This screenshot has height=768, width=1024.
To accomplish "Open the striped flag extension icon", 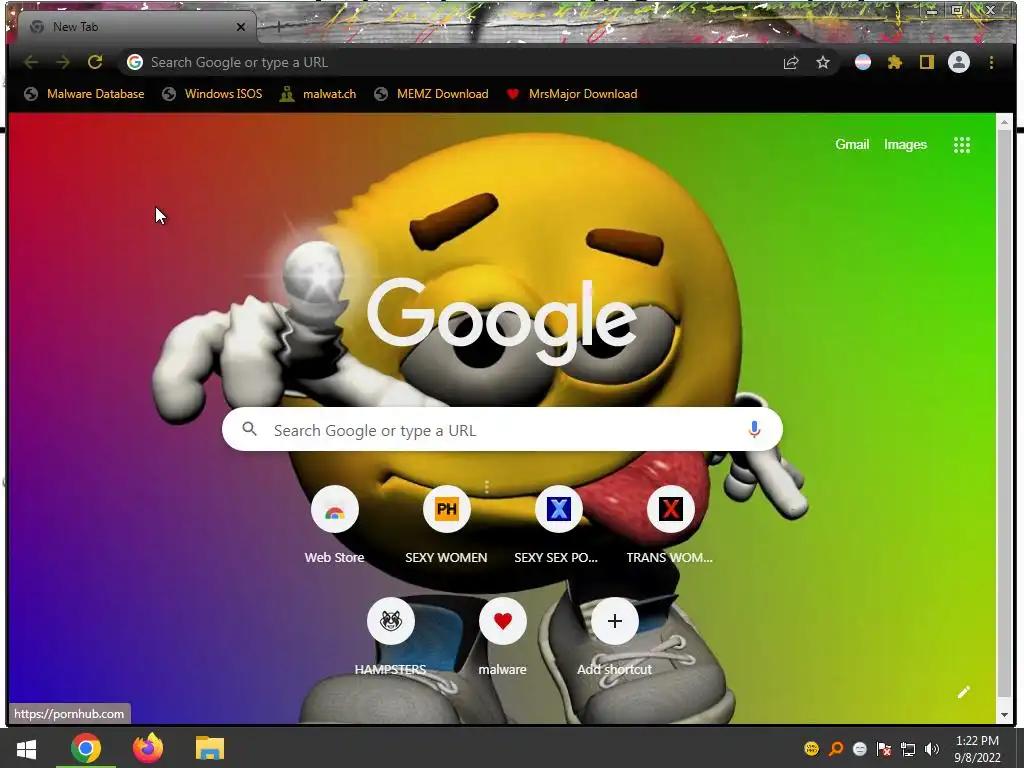I will pos(863,62).
